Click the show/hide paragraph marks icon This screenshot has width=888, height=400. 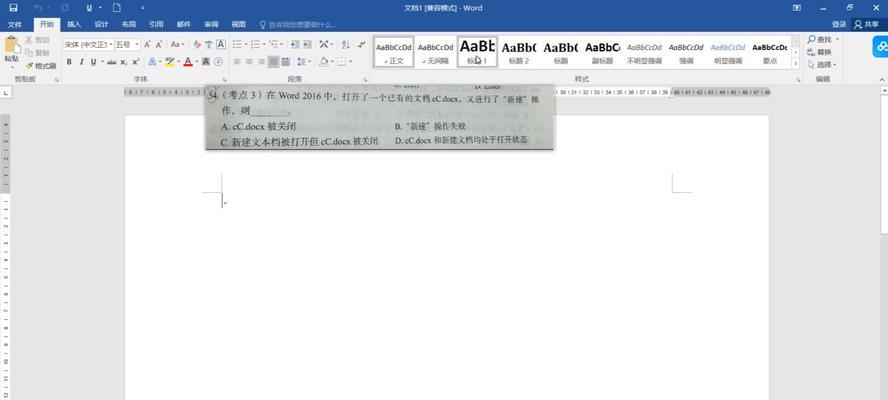pyautogui.click(x=362, y=44)
